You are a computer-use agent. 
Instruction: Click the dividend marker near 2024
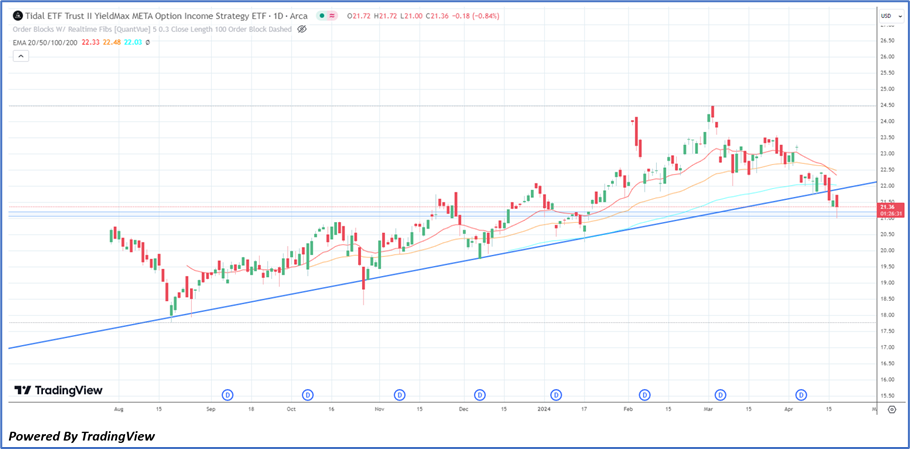pyautogui.click(x=557, y=395)
